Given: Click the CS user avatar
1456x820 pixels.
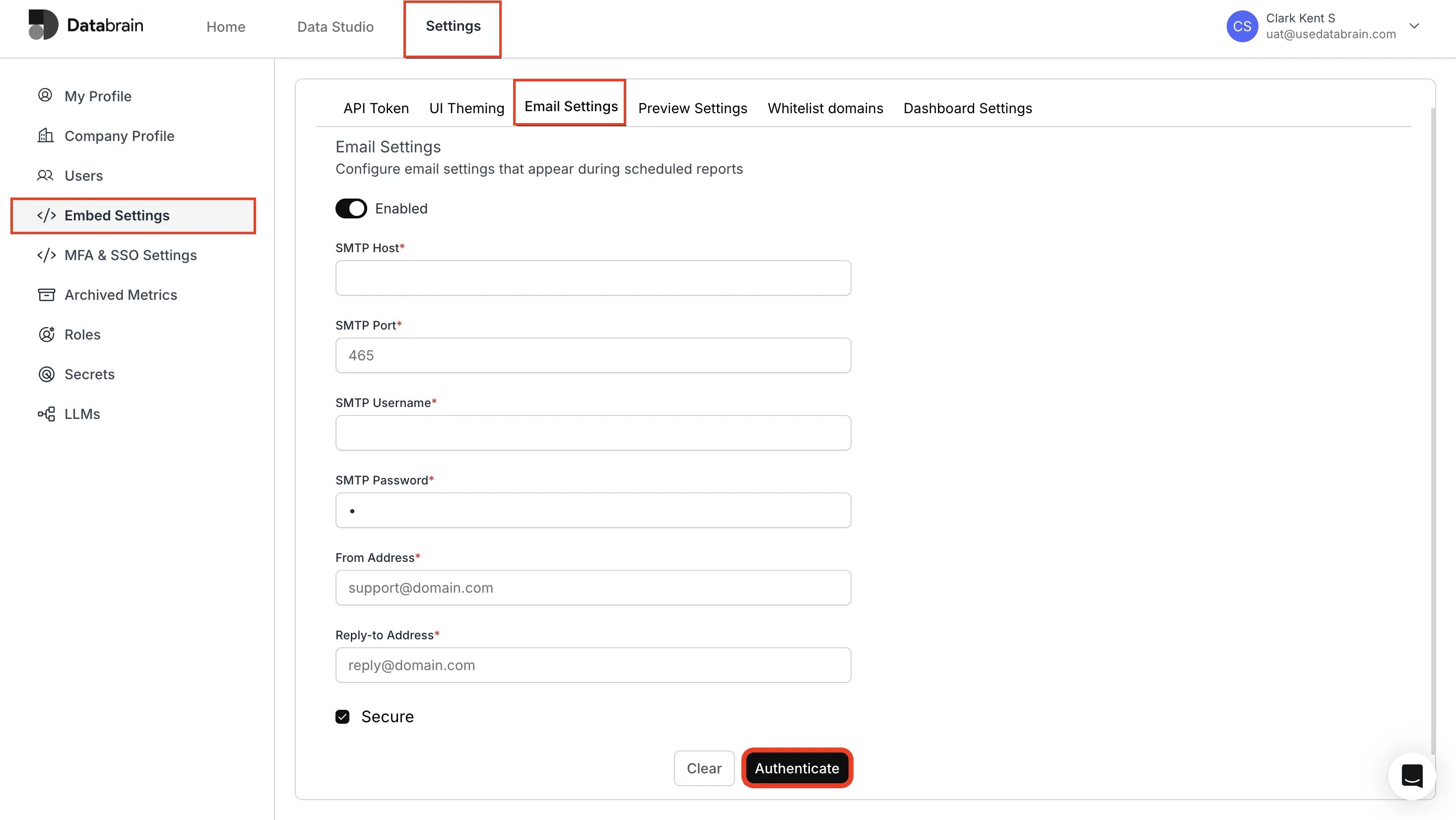Looking at the screenshot, I should [x=1242, y=26].
